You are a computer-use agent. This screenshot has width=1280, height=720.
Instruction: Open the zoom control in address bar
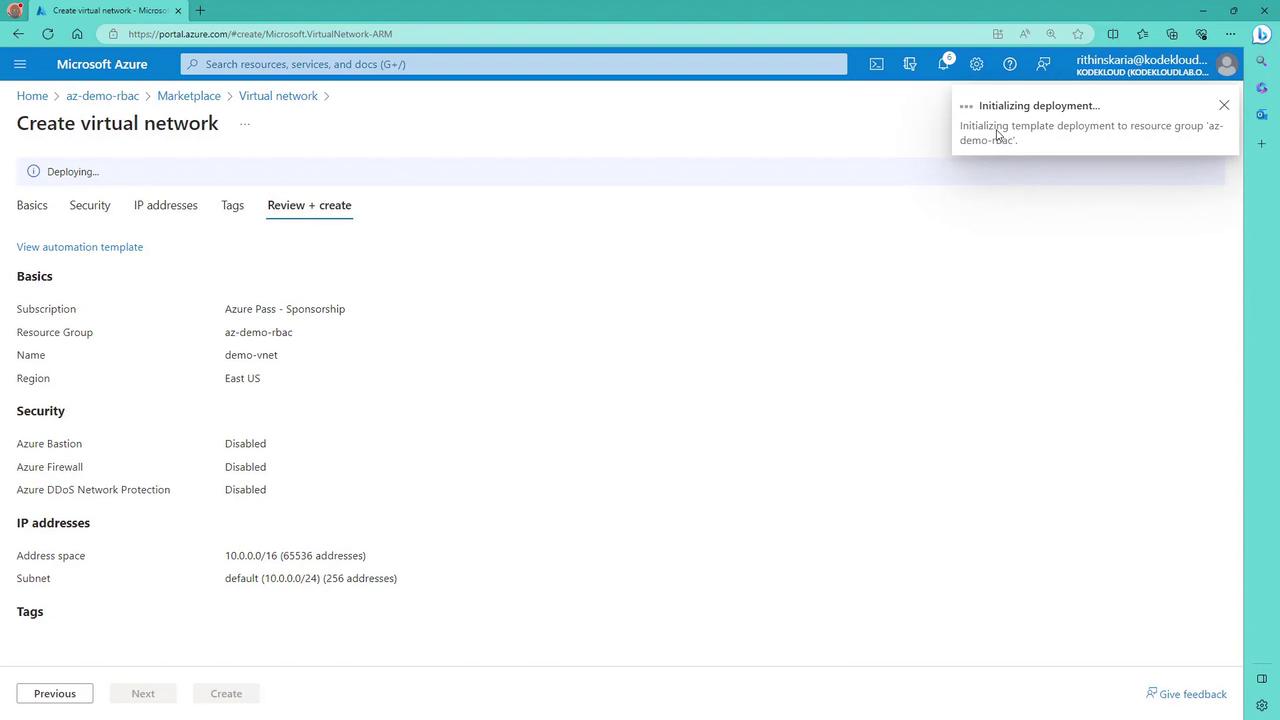pyautogui.click(x=1051, y=34)
